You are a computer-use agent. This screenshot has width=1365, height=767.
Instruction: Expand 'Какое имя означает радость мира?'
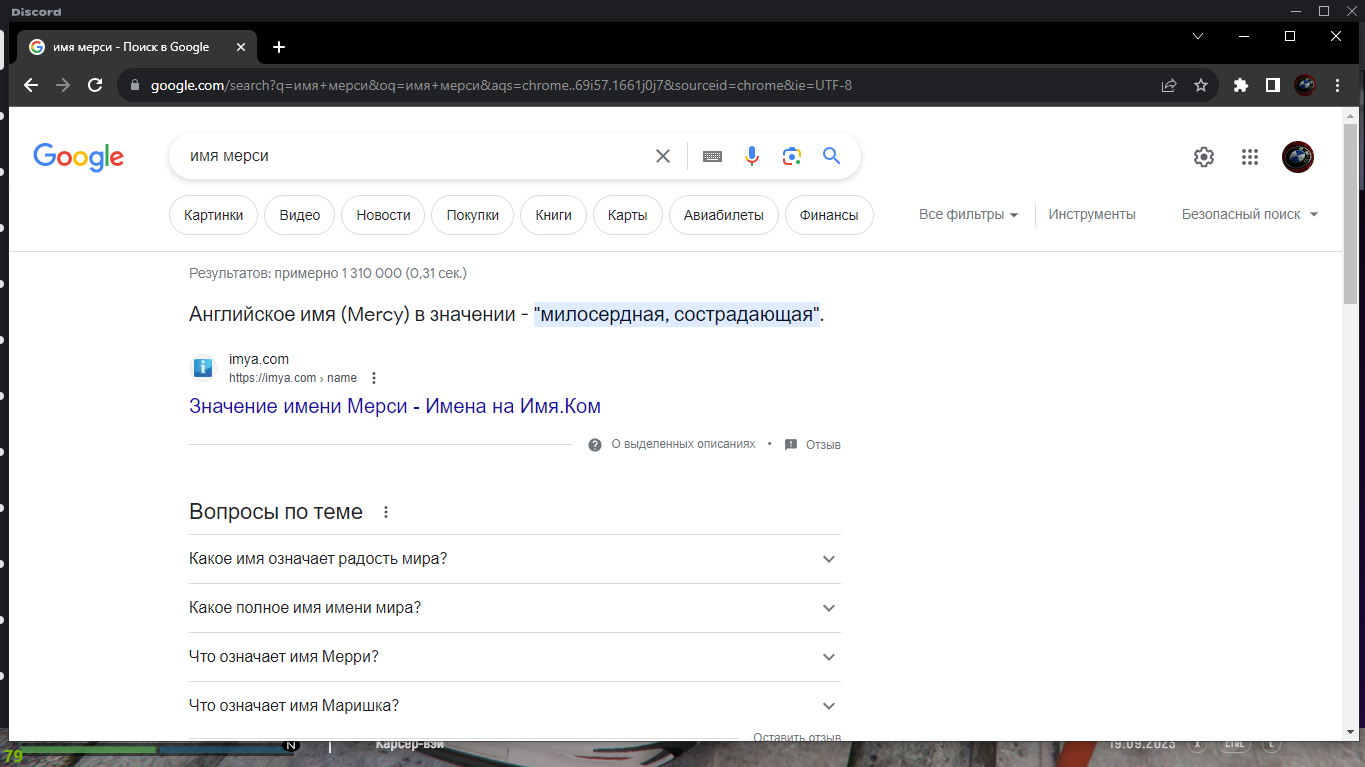click(515, 559)
